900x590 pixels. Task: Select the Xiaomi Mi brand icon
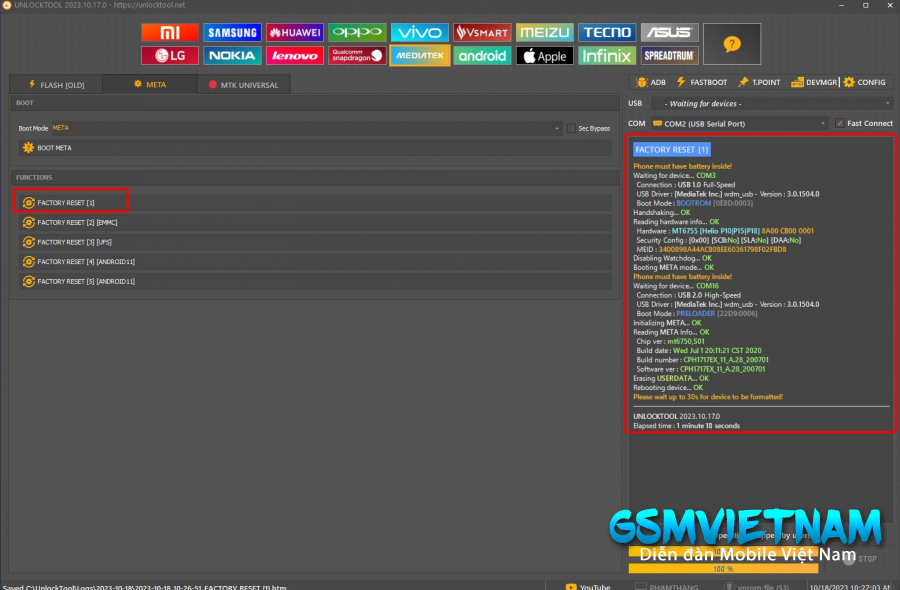coord(170,33)
